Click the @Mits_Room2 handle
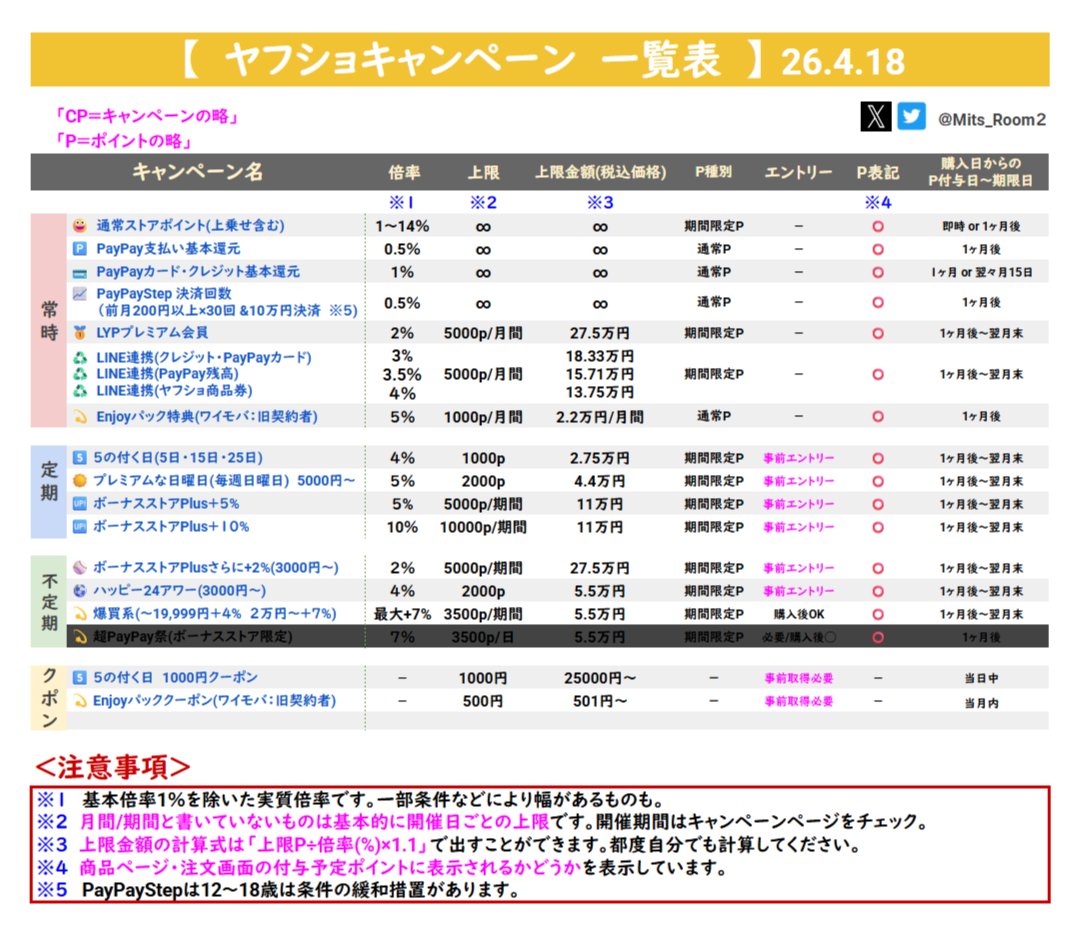 [992, 120]
